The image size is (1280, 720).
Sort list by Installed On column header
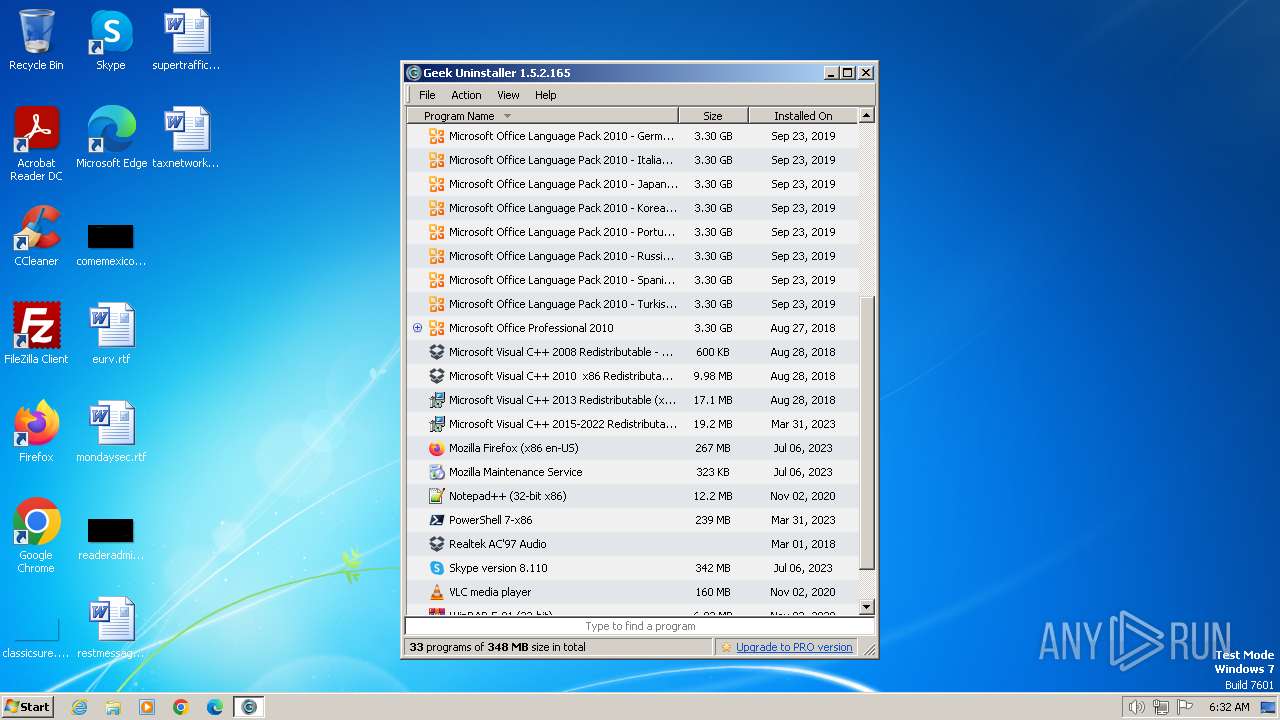[x=803, y=116]
